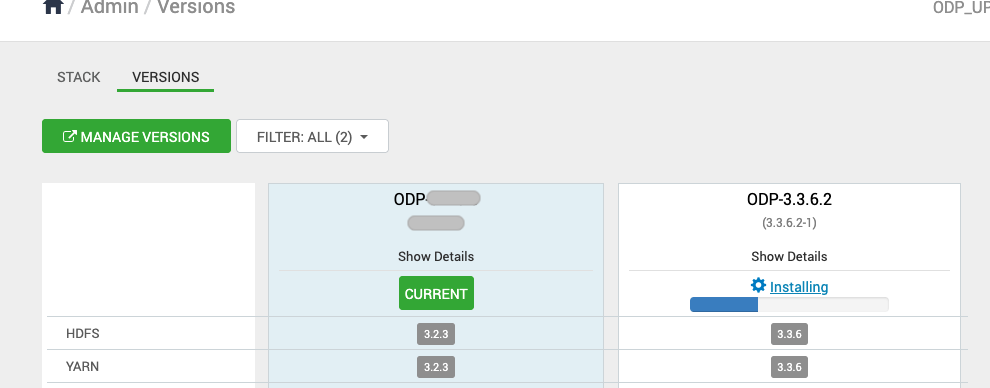This screenshot has width=990, height=388.
Task: Click the Admin breadcrumb link
Action: (x=109, y=7)
